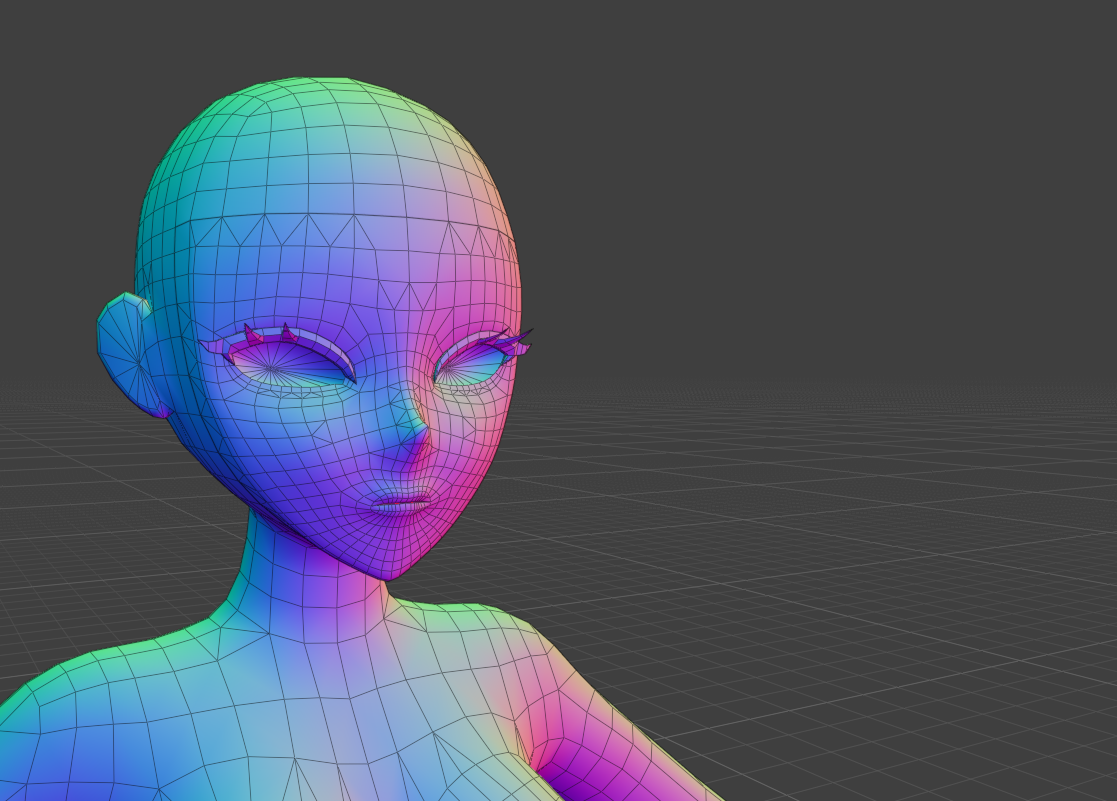Select the ear on the character mesh
The image size is (1117, 801).
click(x=132, y=354)
